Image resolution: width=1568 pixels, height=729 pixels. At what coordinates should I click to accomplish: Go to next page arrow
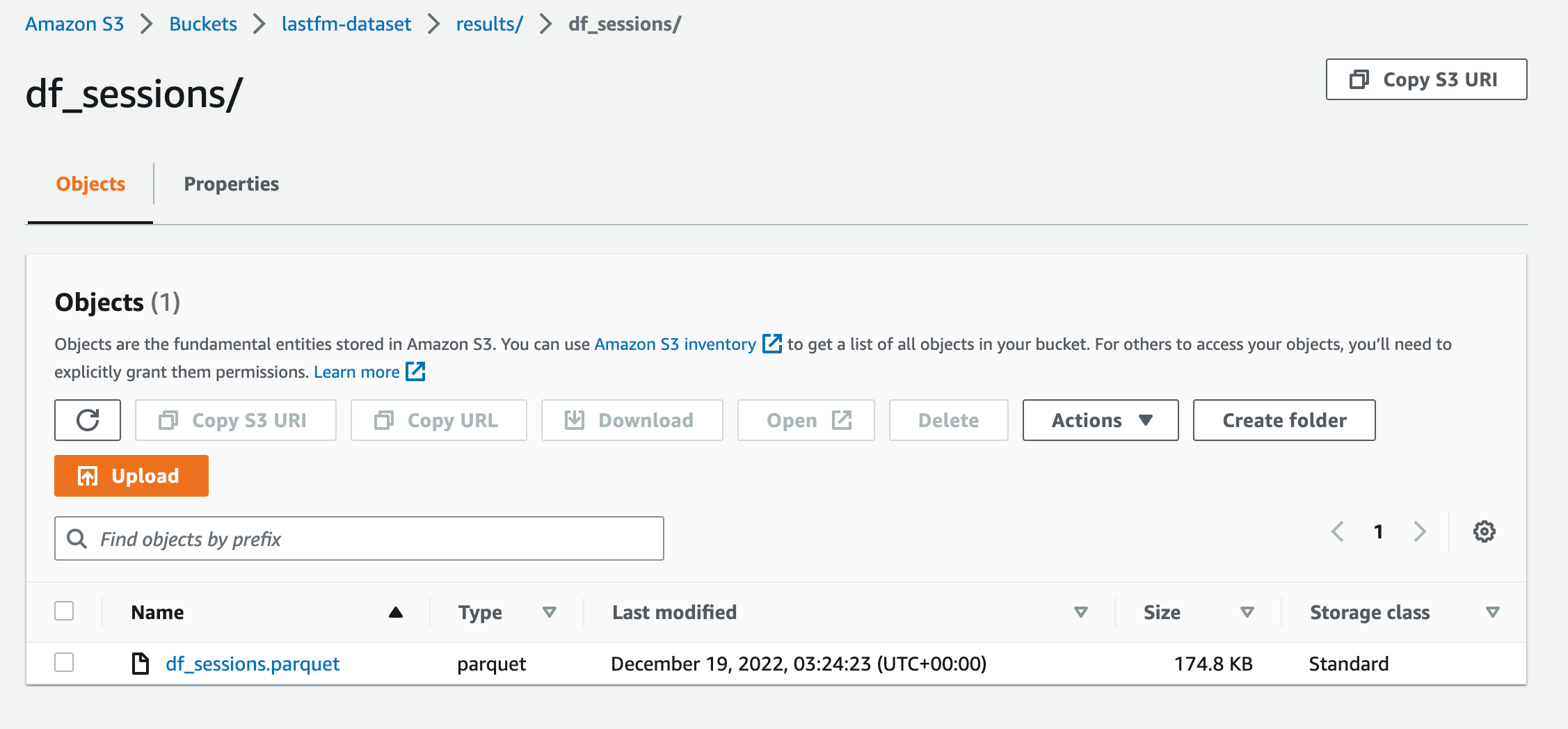pyautogui.click(x=1420, y=532)
